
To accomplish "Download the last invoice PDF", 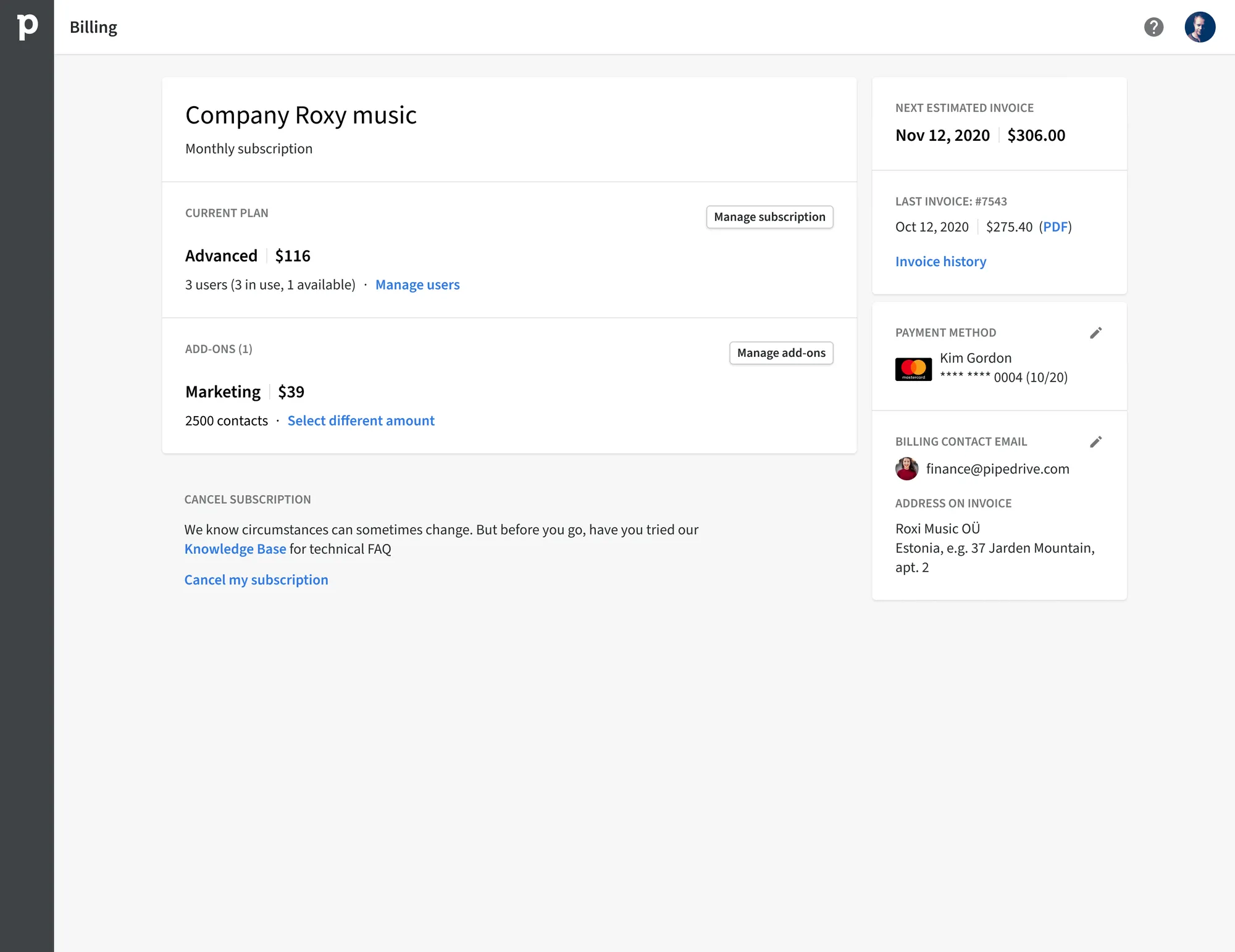I will tap(1055, 227).
